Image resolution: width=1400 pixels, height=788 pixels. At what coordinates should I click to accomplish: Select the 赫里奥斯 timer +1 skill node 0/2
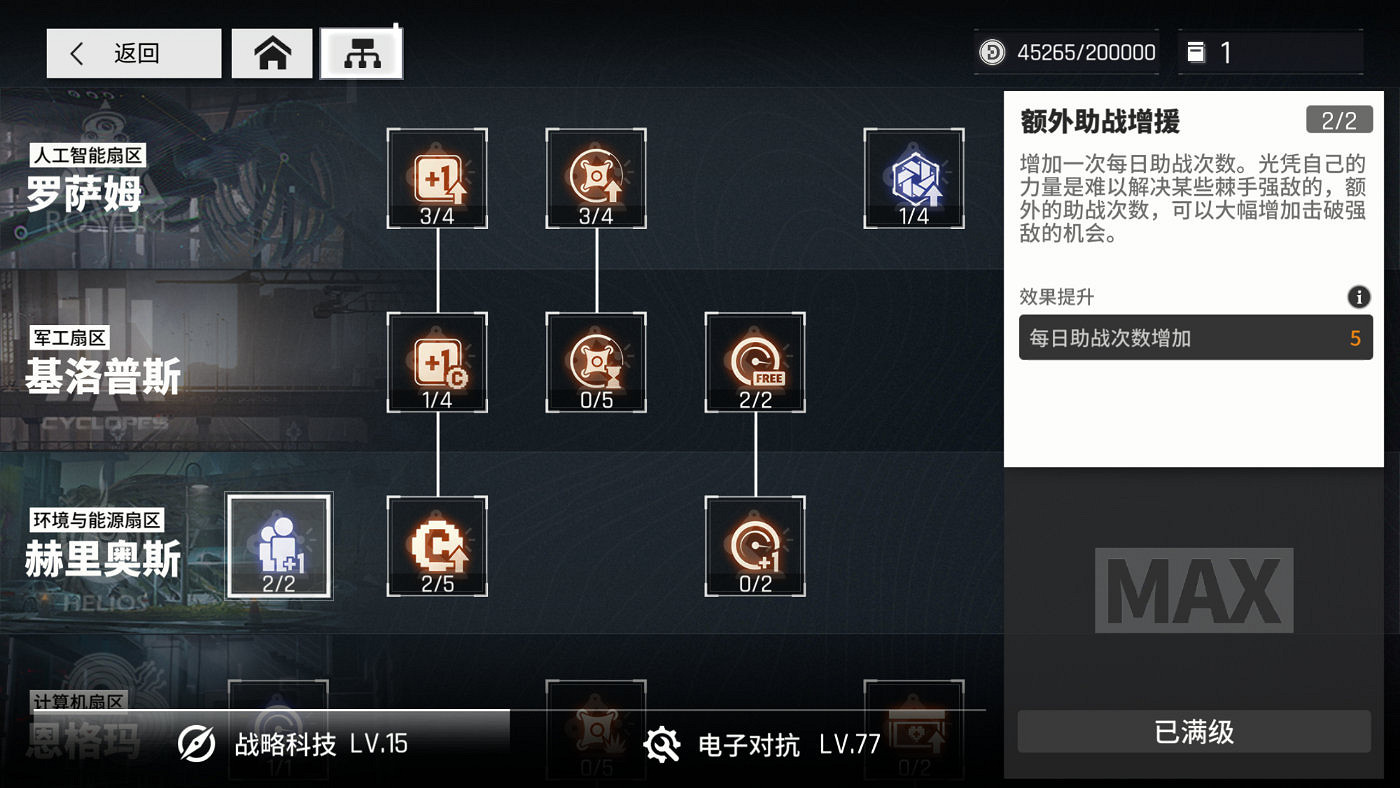point(755,546)
